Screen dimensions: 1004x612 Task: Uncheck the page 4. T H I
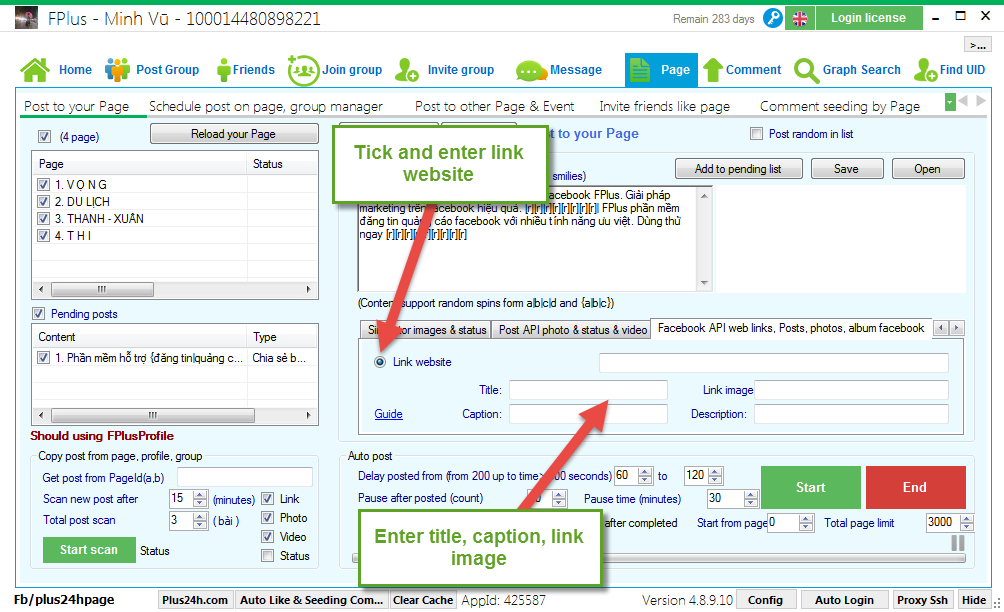(x=44, y=236)
